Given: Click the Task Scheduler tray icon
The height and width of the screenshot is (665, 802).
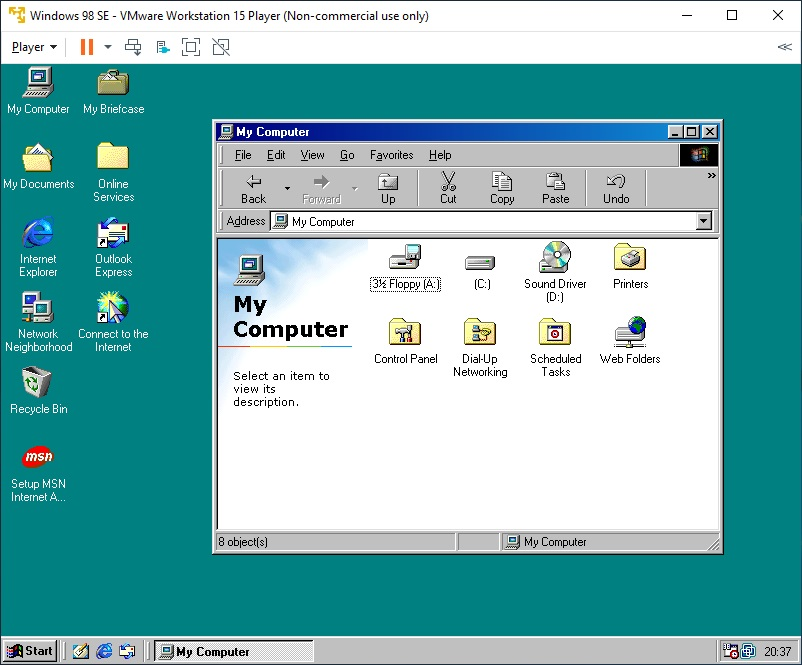Looking at the screenshot, I should (x=730, y=651).
